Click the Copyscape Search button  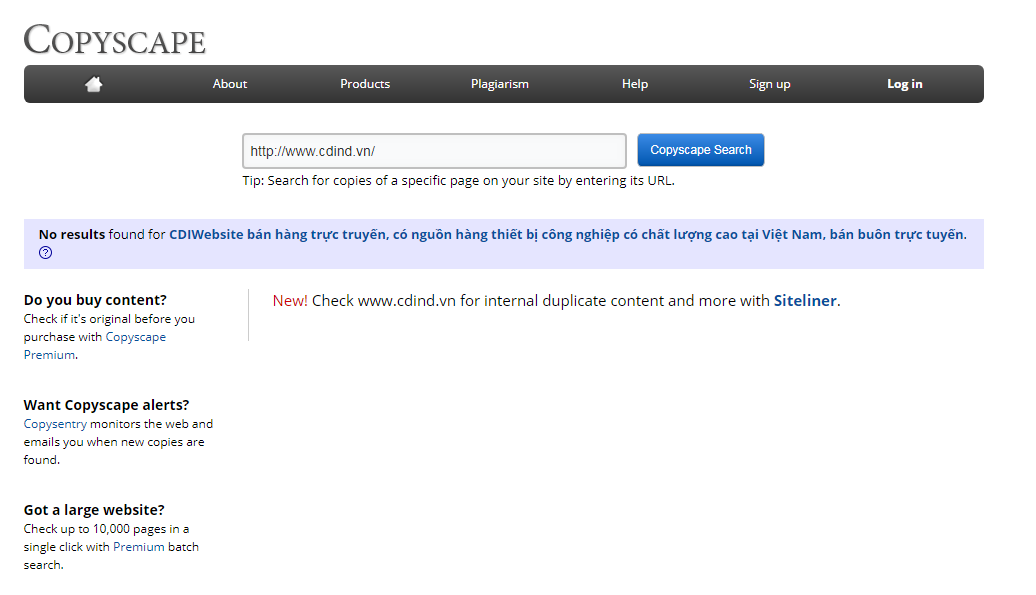pos(700,150)
